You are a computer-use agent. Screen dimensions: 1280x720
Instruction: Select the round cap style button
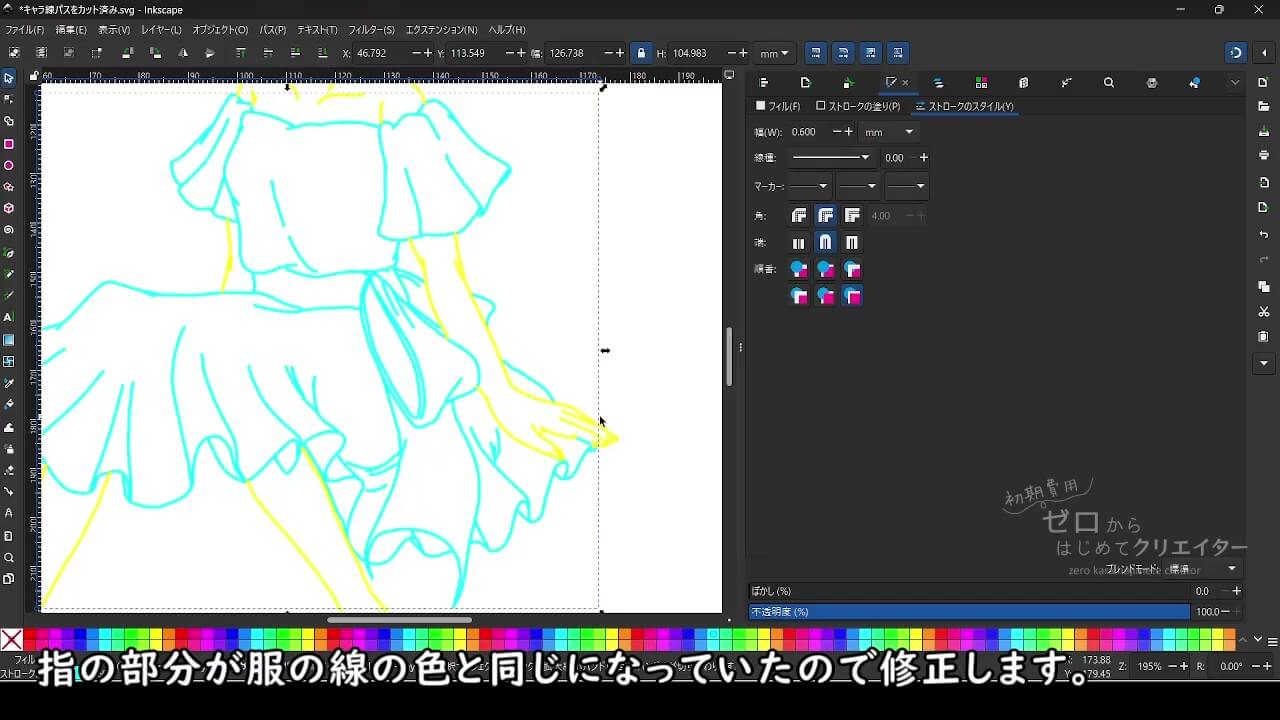tap(825, 243)
